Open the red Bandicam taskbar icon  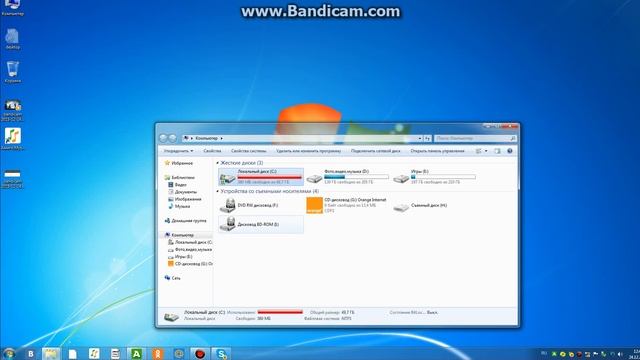(200, 354)
